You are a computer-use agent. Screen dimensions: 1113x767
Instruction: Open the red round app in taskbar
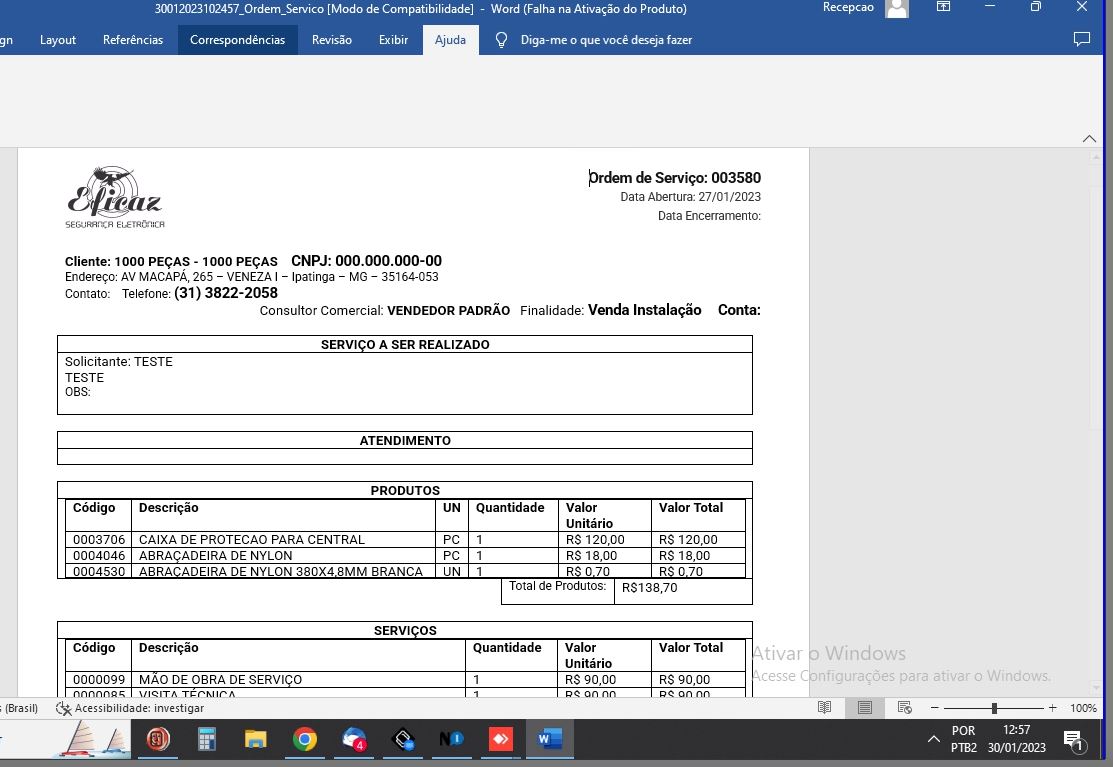(x=158, y=739)
